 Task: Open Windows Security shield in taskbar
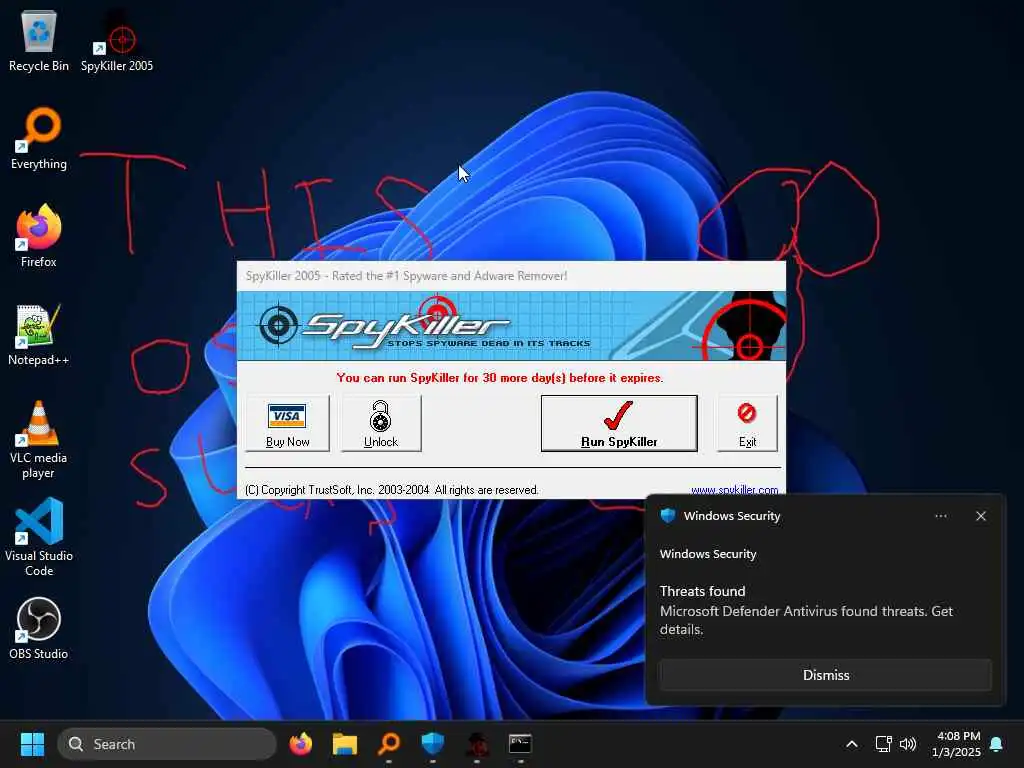(x=432, y=744)
